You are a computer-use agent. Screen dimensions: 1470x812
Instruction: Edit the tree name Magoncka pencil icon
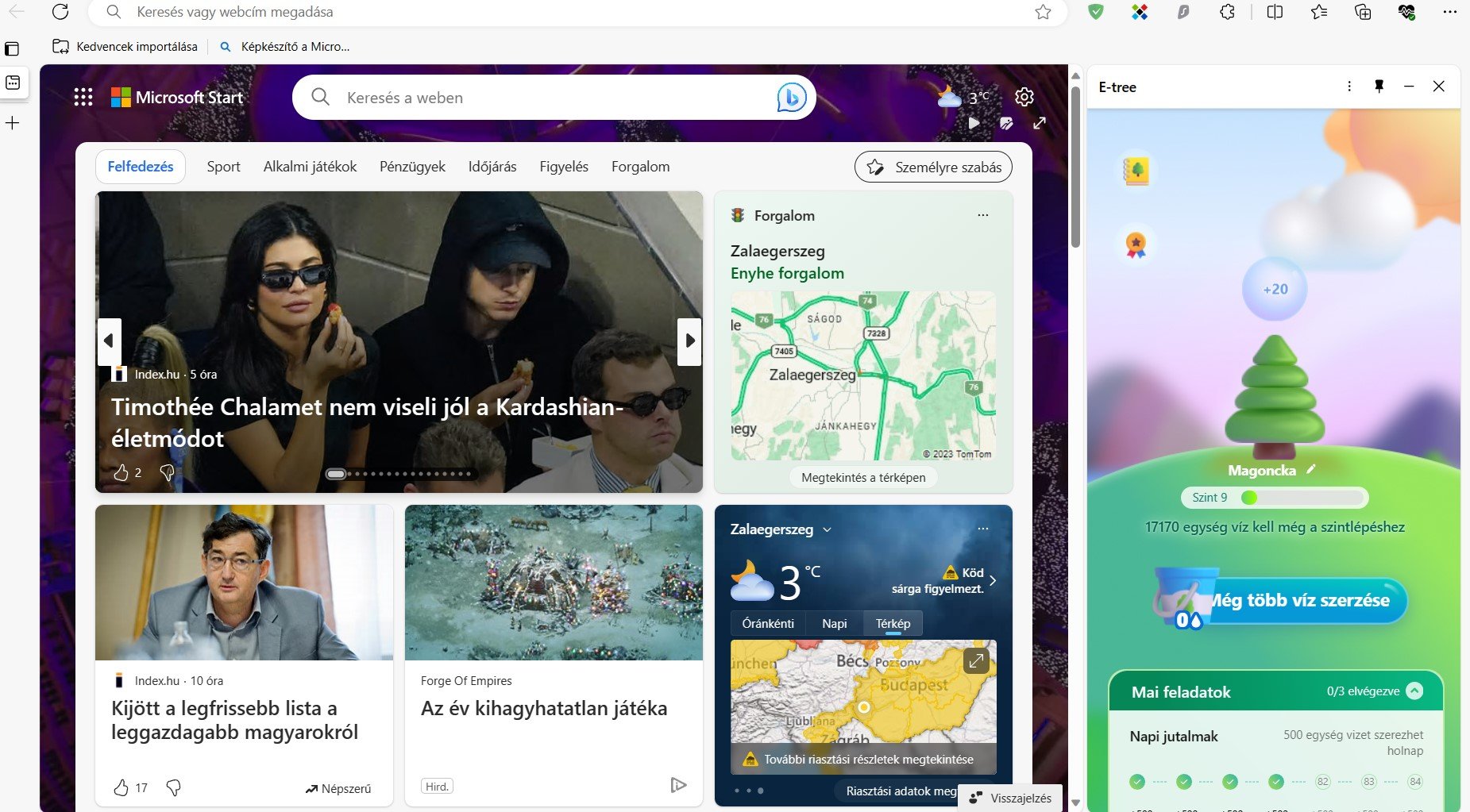(1311, 469)
